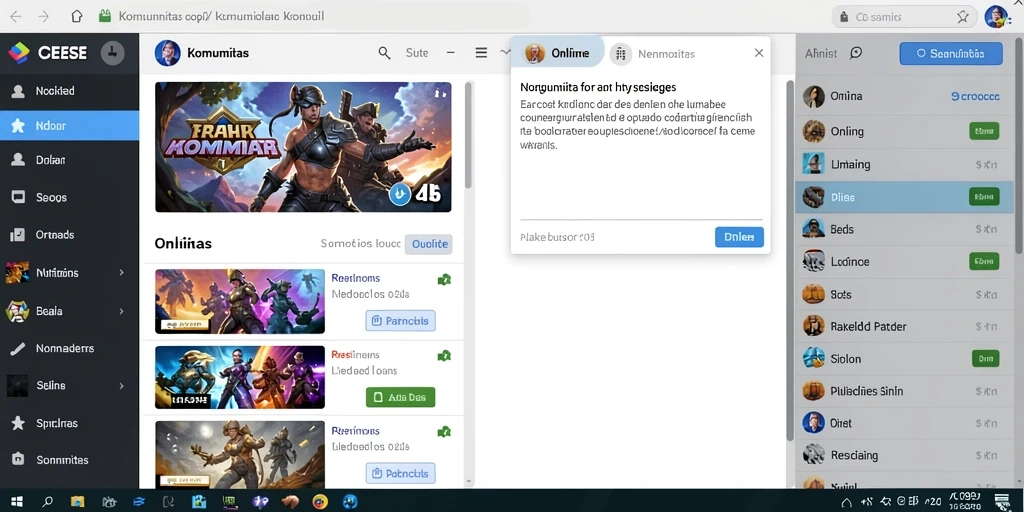
Task: Click the Sonnmites camera icon
Action: coord(18,459)
